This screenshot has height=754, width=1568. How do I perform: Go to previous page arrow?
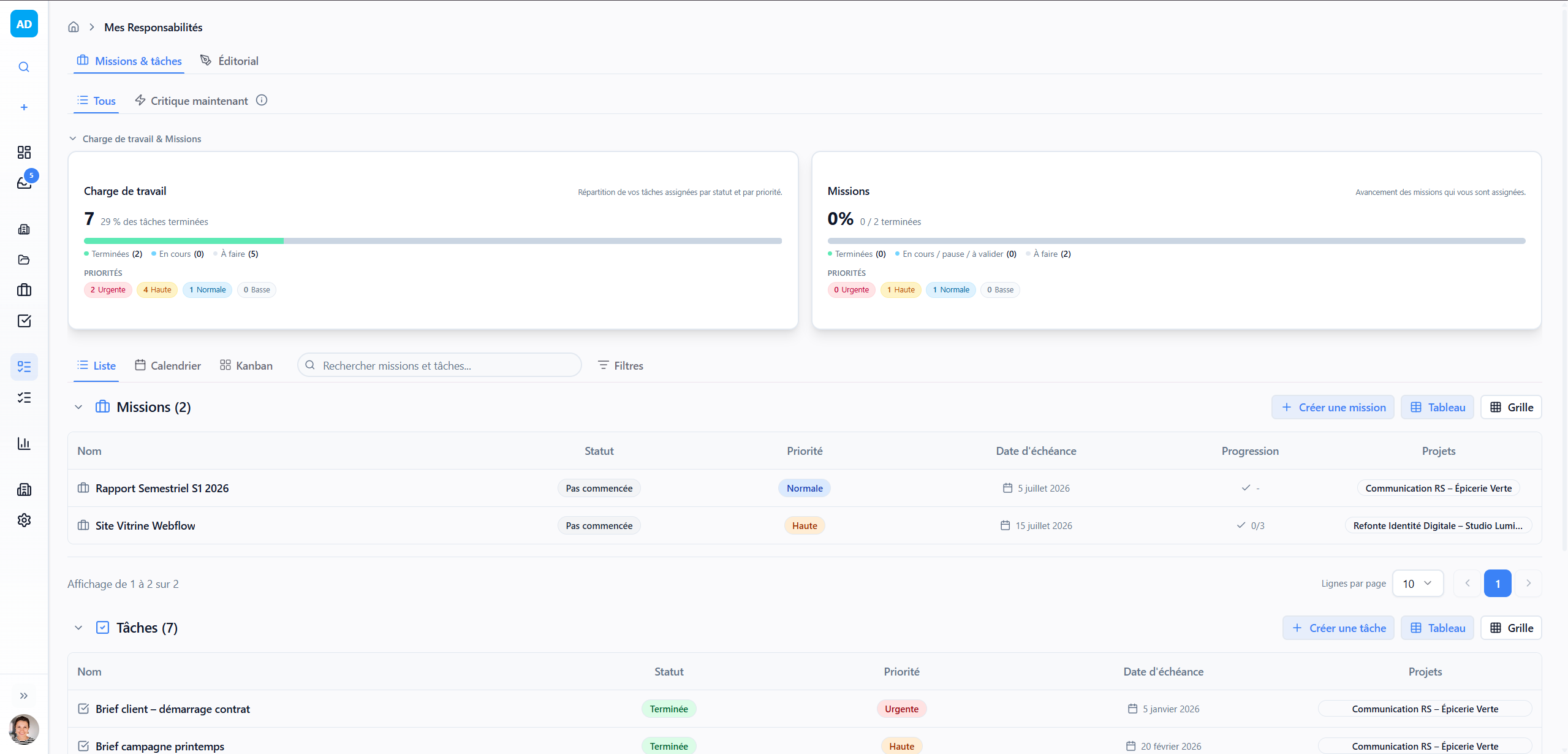(x=1468, y=584)
